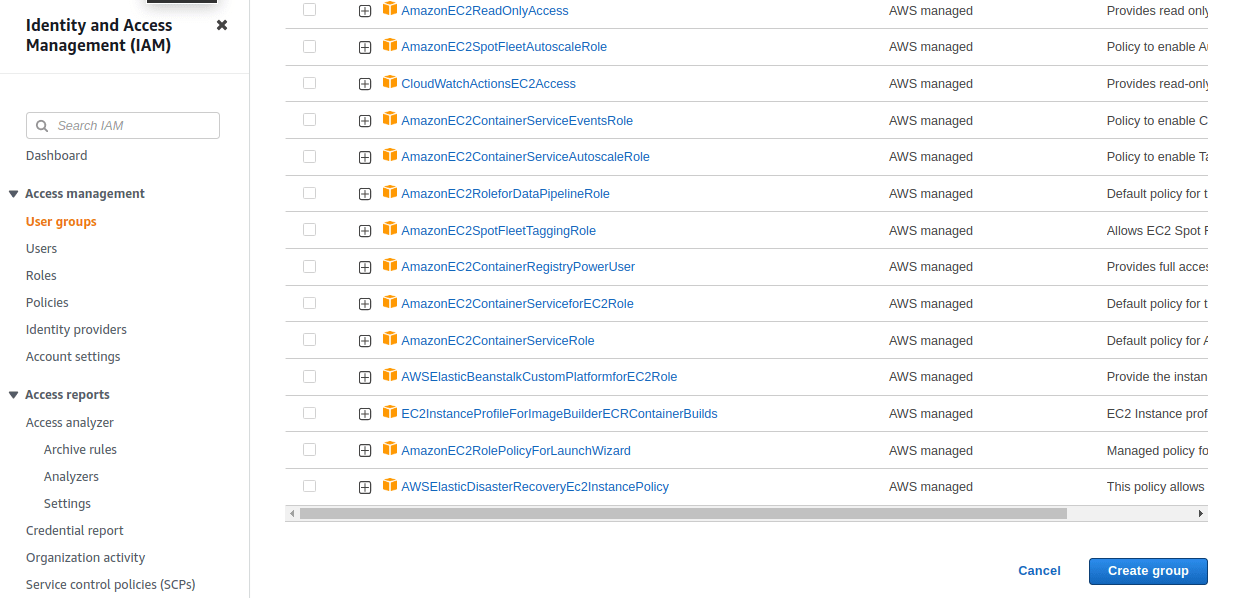Click the orange box icon for CloudWatchActionsEC2Access
The height and width of the screenshot is (598, 1237).
[390, 83]
